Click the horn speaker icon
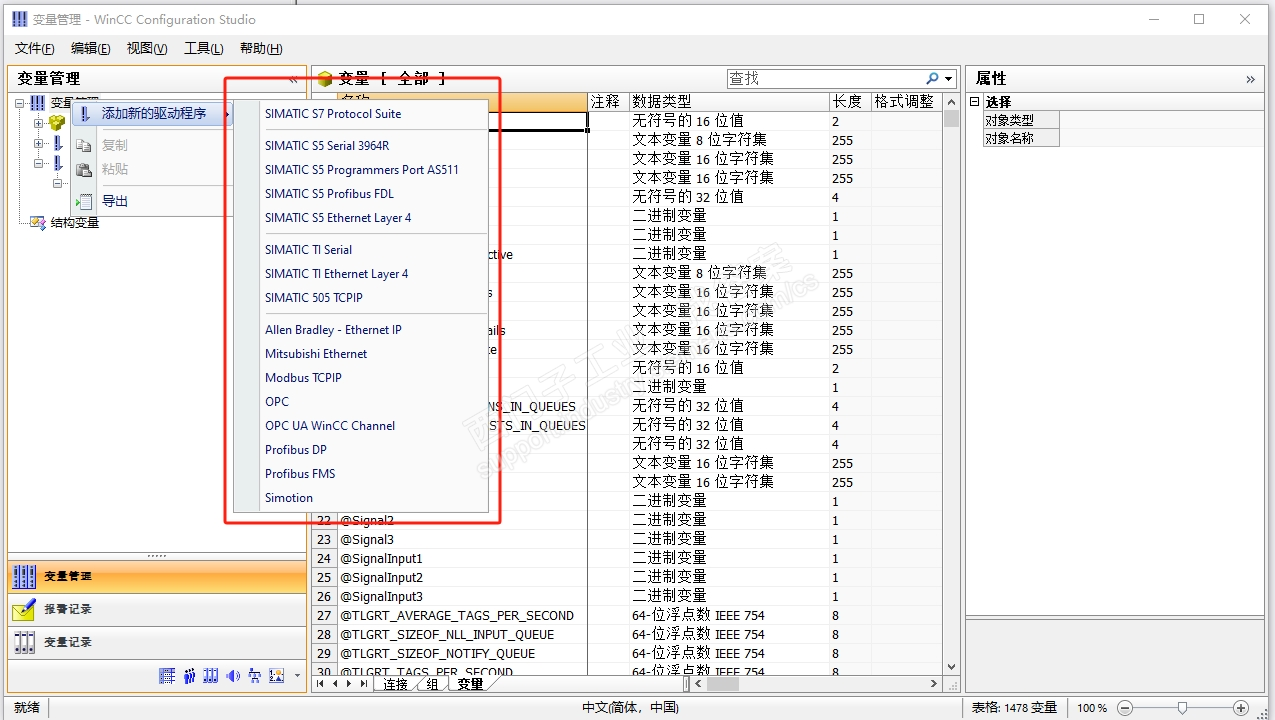 coord(233,676)
